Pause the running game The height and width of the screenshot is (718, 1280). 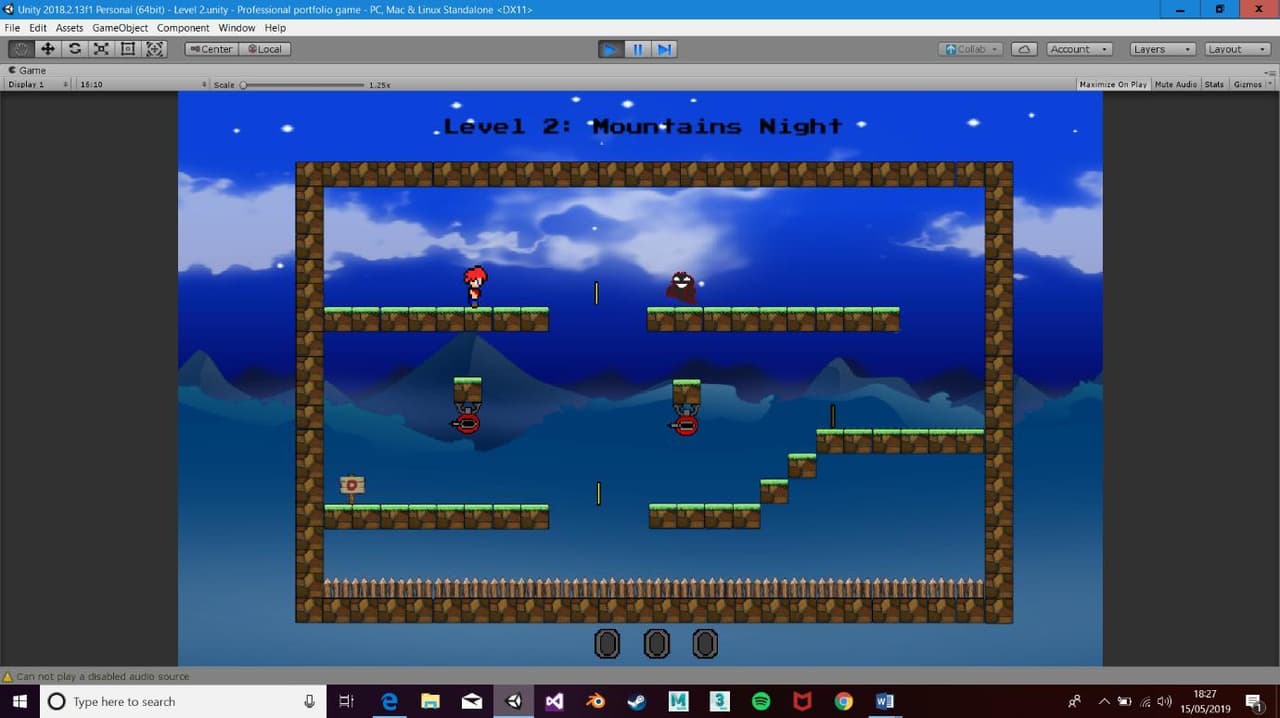pos(637,49)
